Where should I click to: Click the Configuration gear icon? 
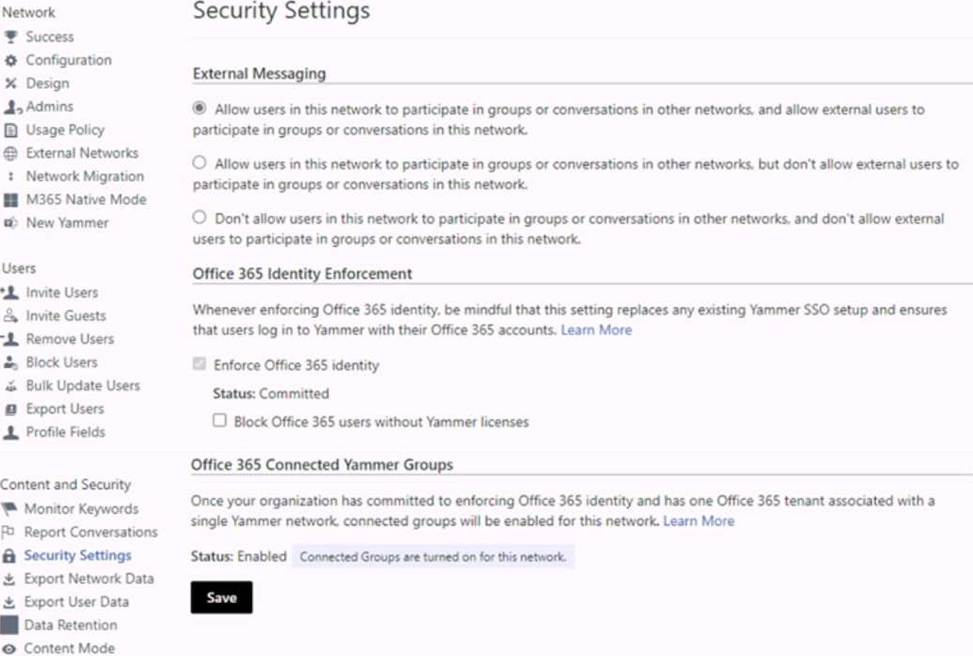(11, 60)
